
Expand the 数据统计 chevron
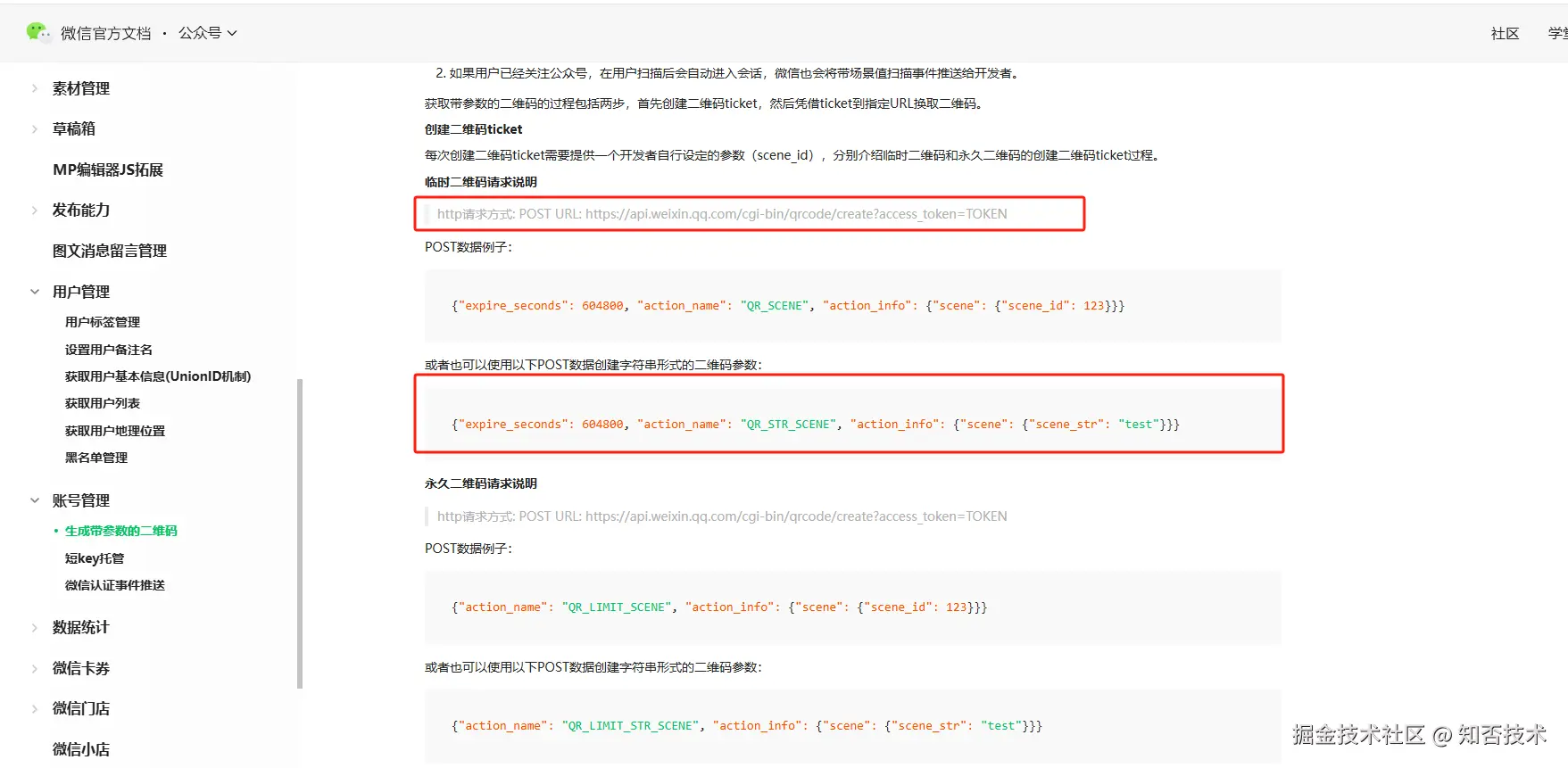click(x=35, y=628)
